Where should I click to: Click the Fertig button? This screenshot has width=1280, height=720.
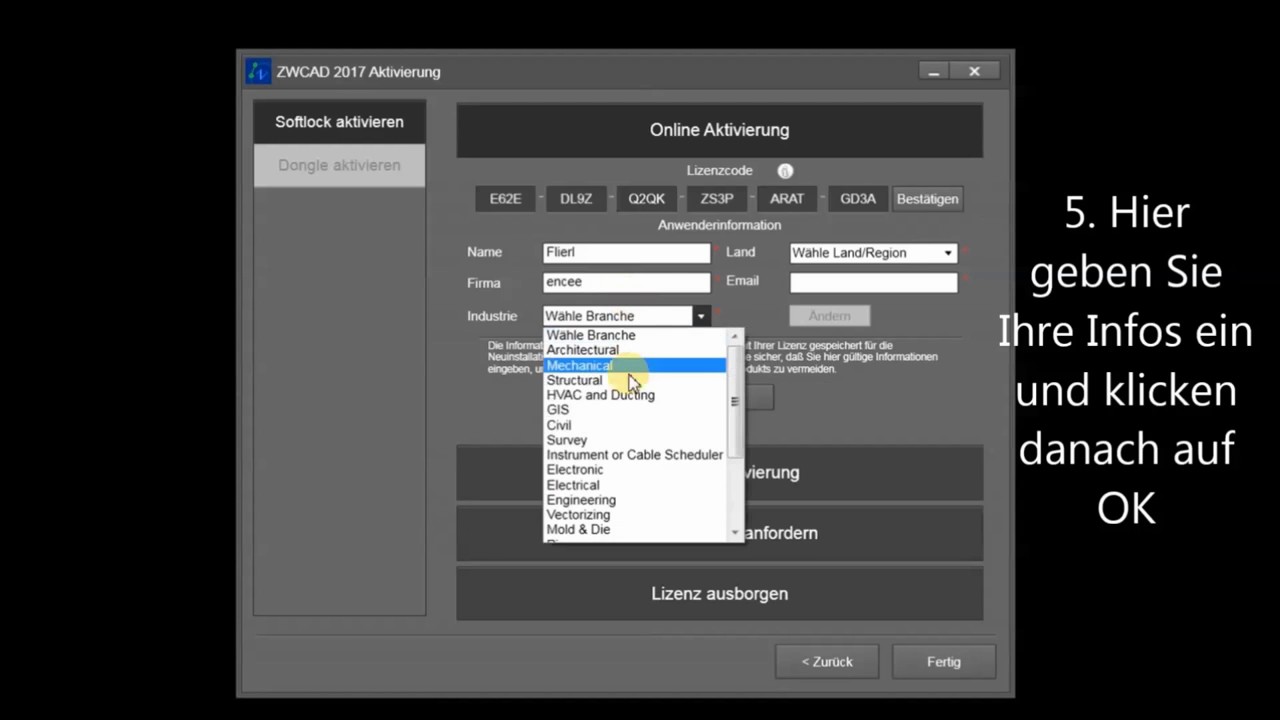point(943,662)
